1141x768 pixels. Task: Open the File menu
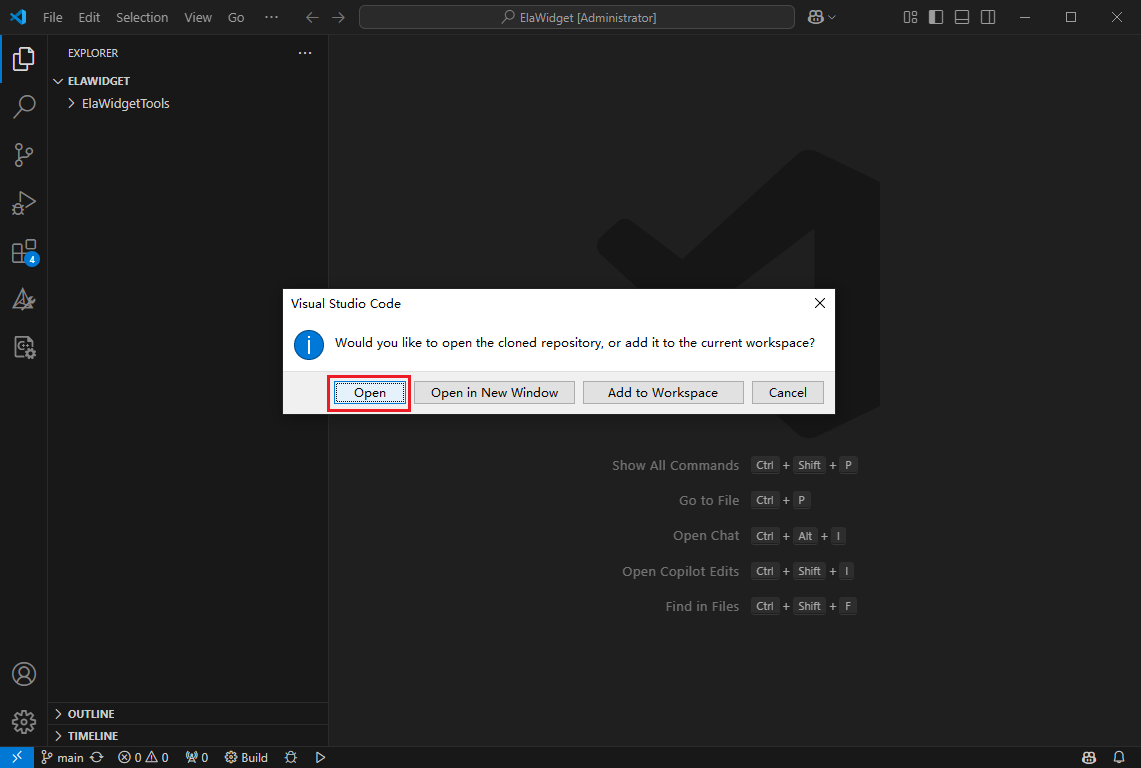[52, 17]
